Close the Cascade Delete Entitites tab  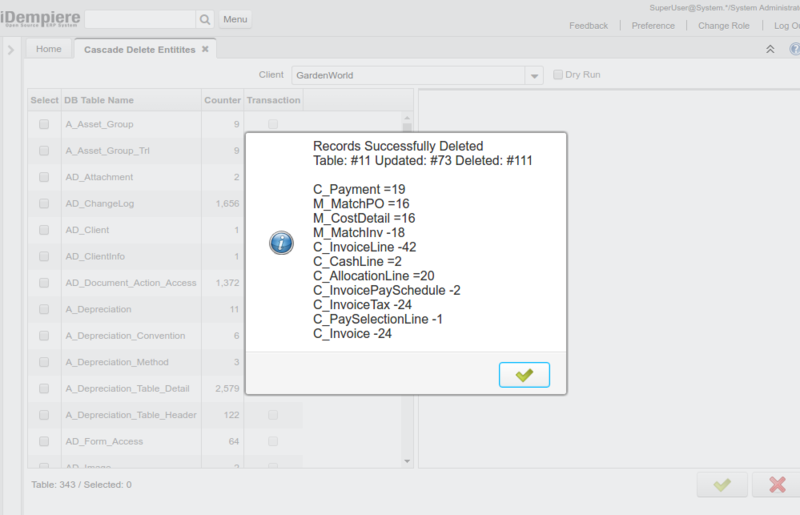(206, 49)
